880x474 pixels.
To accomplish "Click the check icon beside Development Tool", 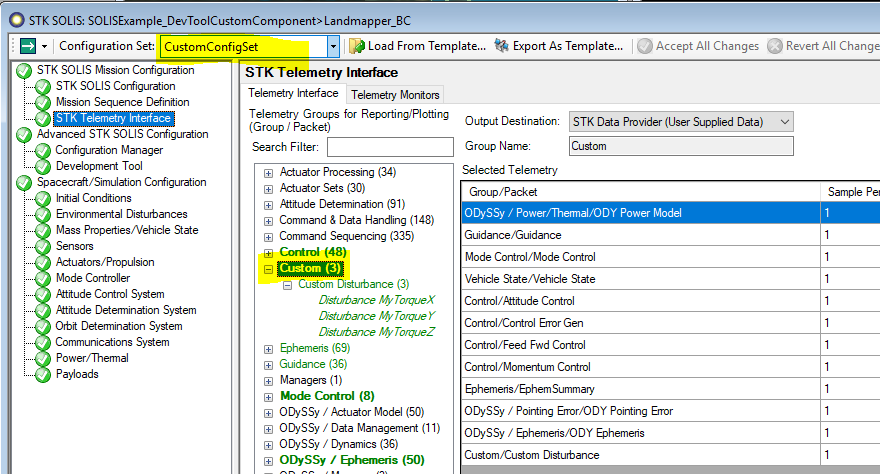I will 42,166.
